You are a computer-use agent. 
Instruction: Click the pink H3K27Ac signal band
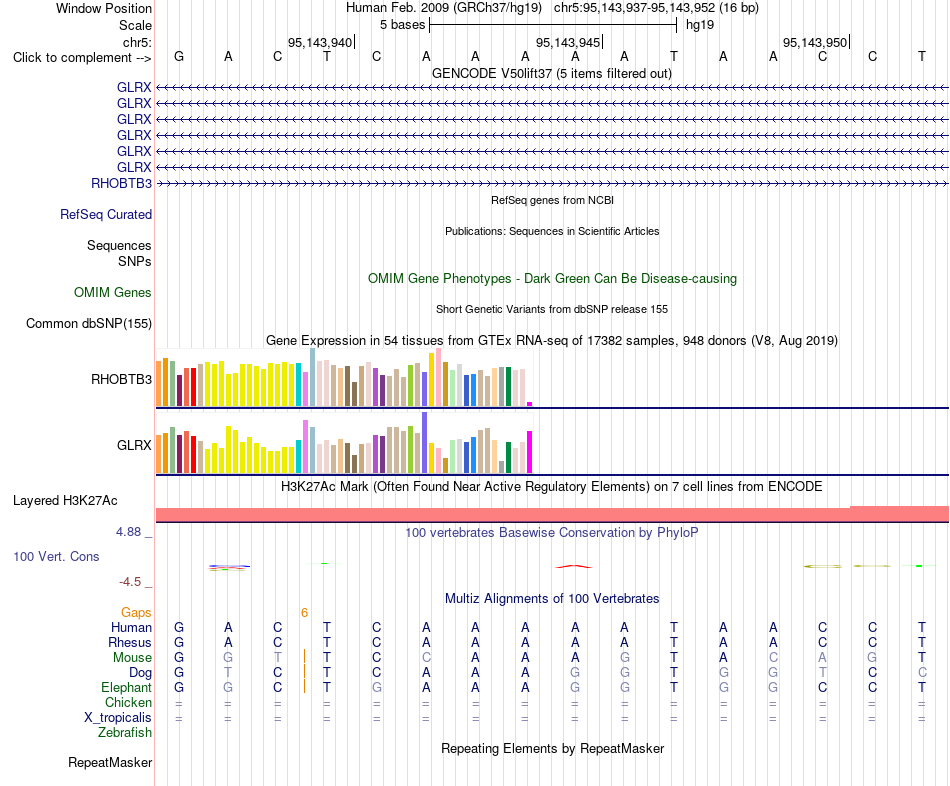pos(552,515)
